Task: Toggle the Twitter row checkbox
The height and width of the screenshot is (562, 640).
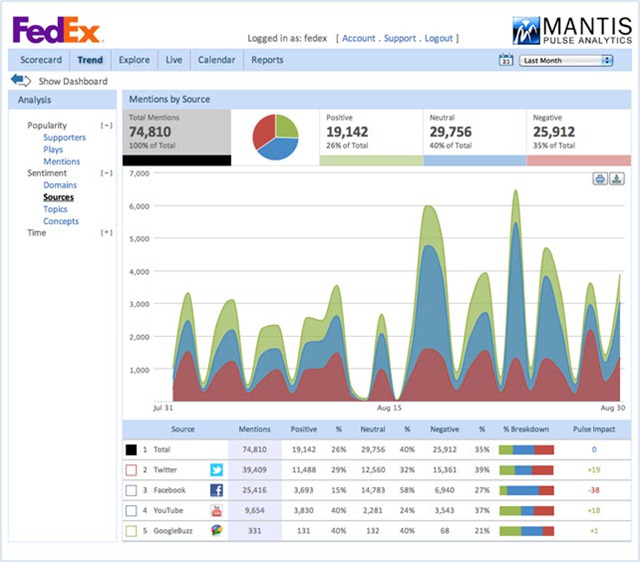Action: click(x=131, y=470)
